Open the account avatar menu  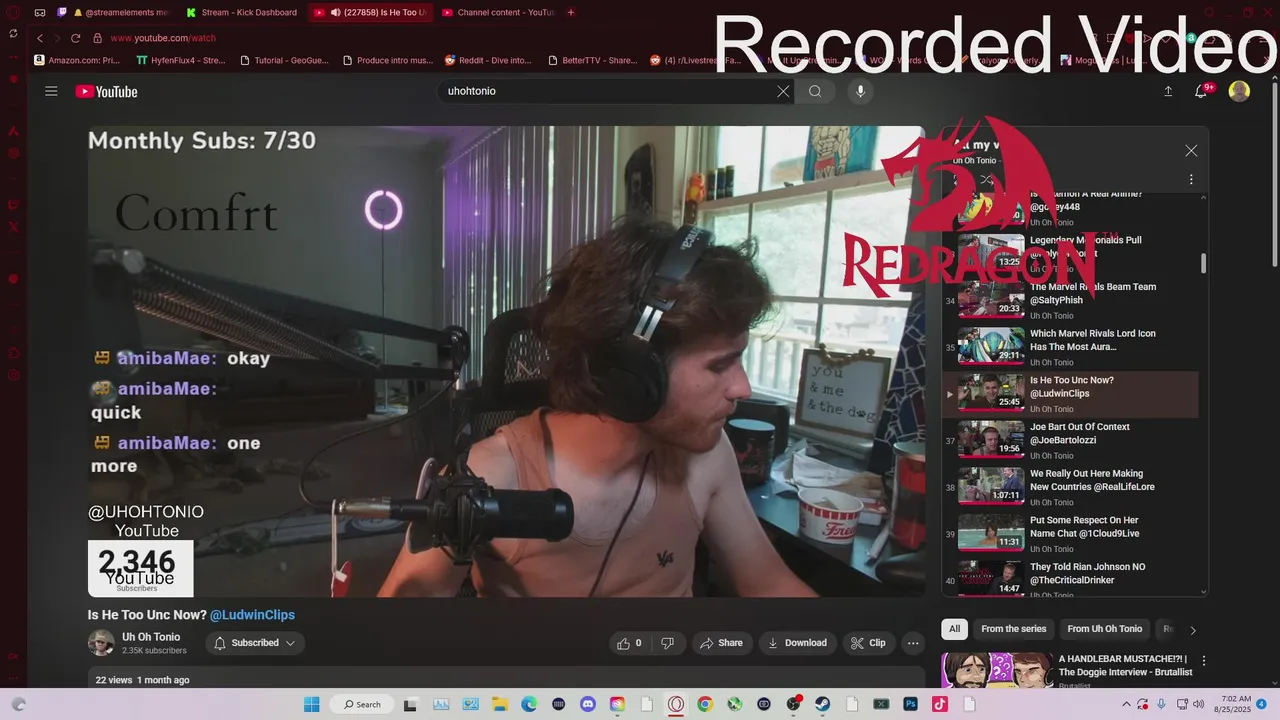point(1239,91)
